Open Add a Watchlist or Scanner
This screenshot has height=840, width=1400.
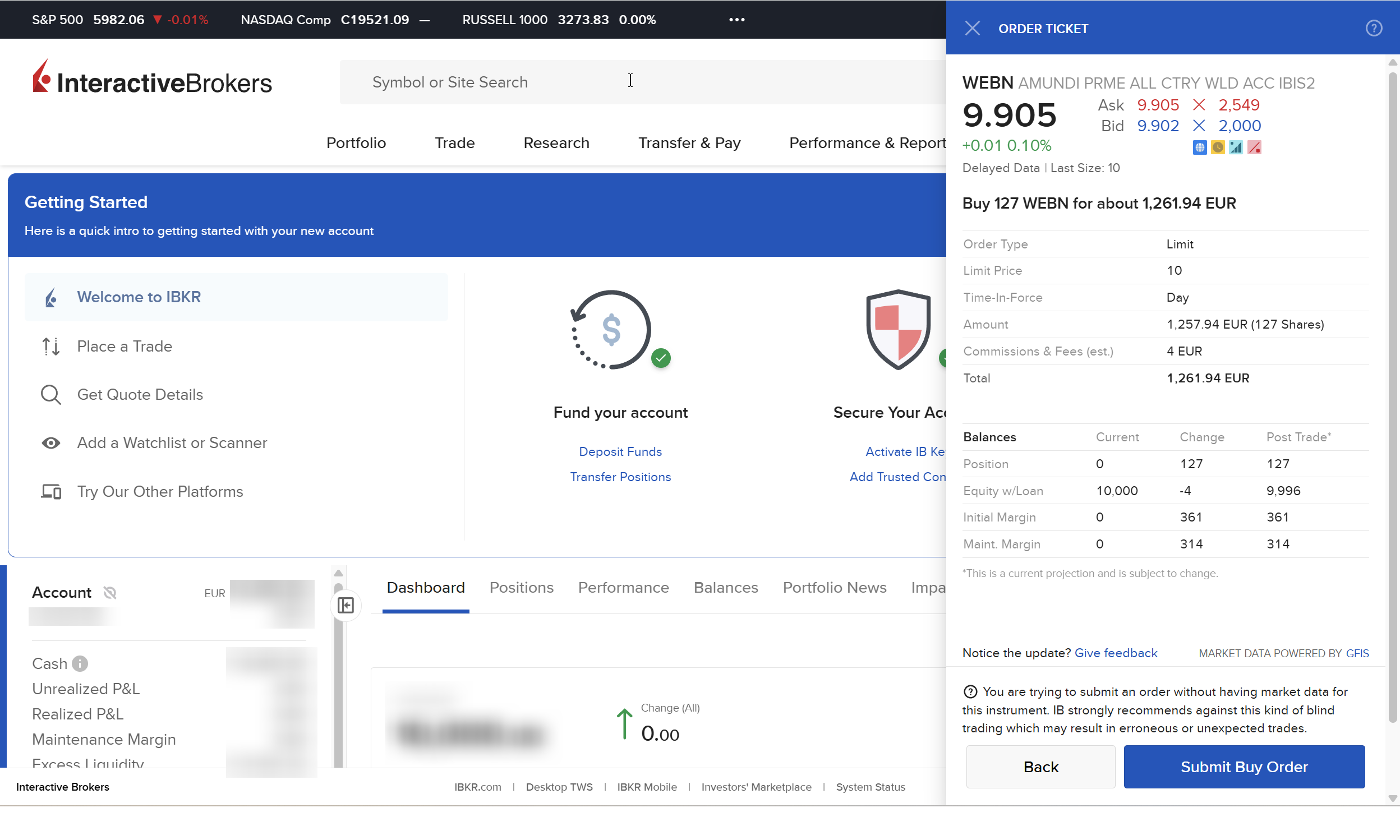172,442
